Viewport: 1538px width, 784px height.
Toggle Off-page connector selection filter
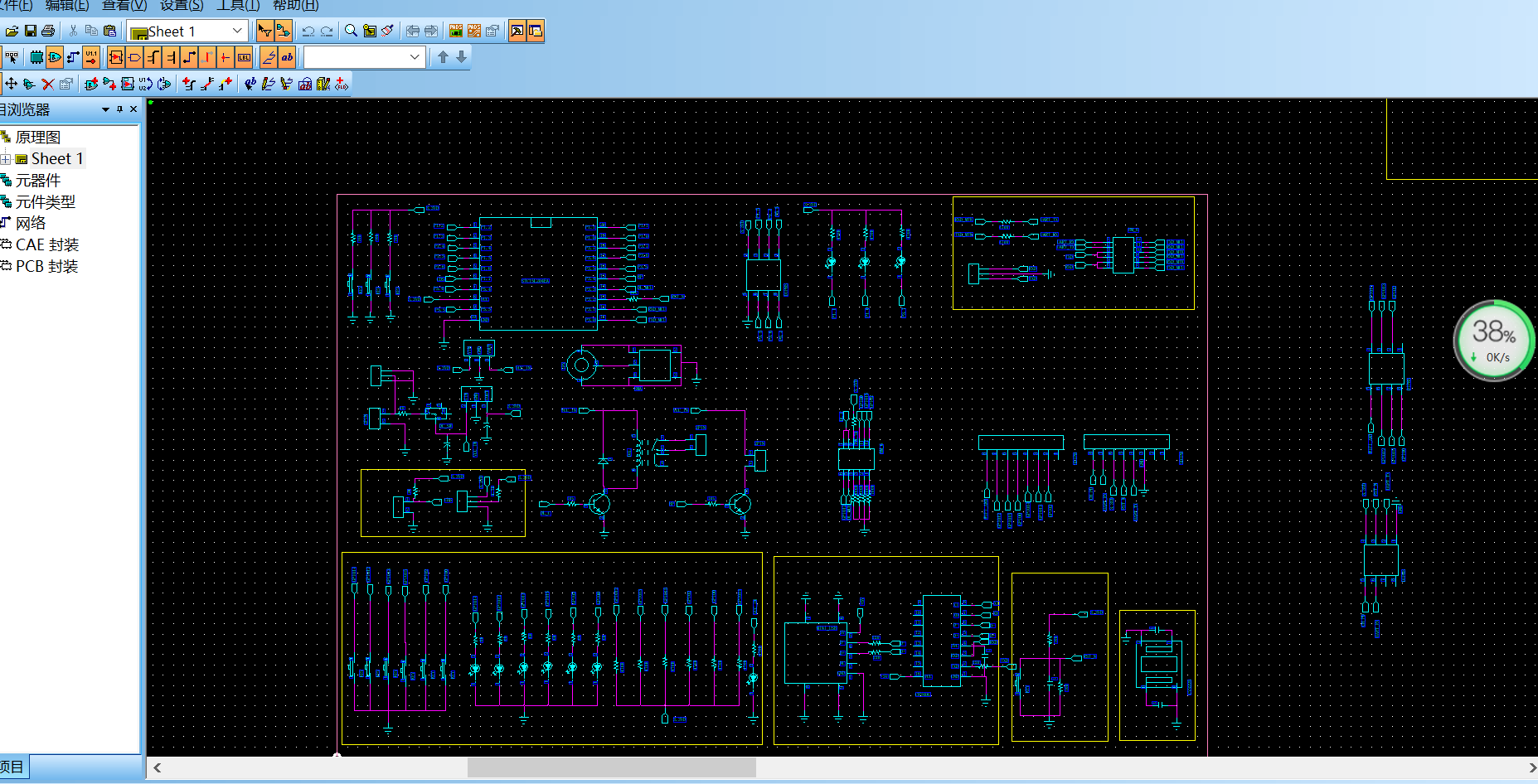(x=134, y=57)
